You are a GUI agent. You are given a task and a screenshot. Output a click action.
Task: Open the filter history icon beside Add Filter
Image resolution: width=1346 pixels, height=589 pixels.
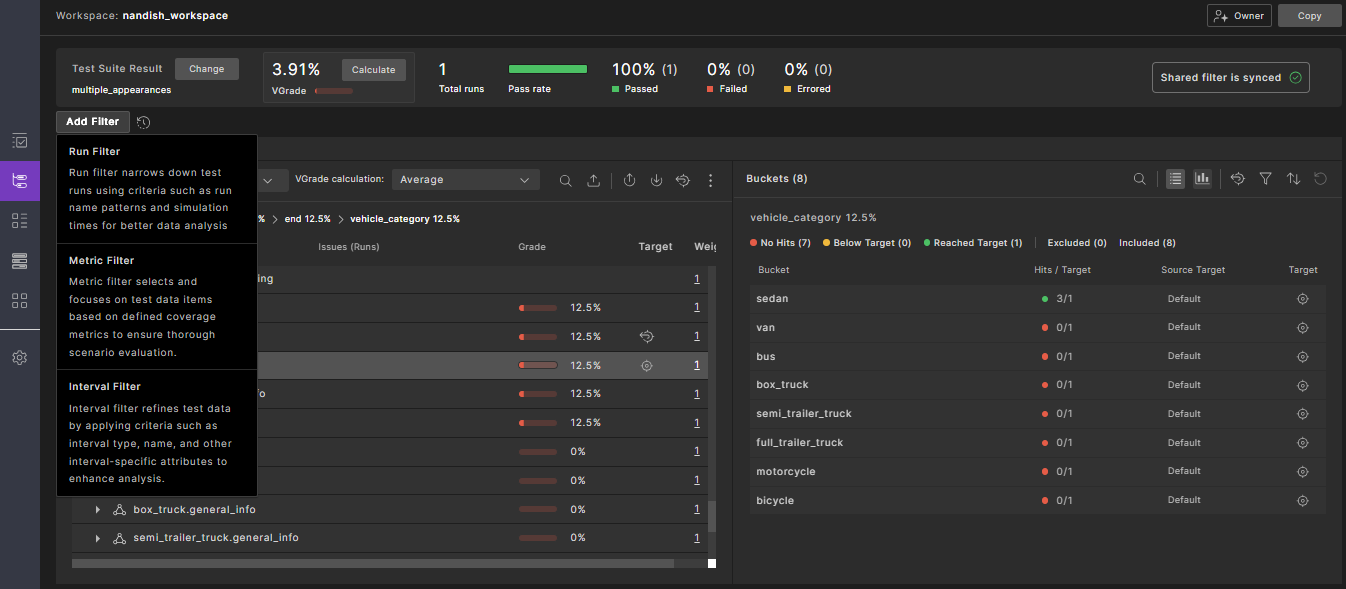click(x=144, y=122)
